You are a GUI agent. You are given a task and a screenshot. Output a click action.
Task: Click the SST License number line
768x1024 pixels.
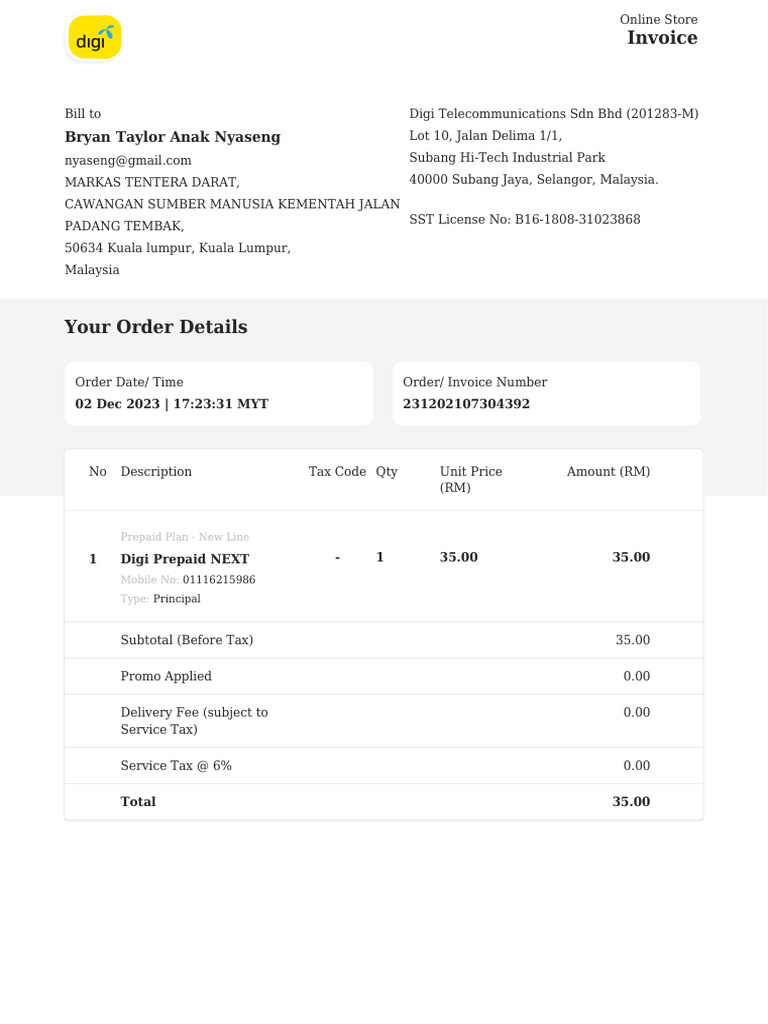click(524, 220)
